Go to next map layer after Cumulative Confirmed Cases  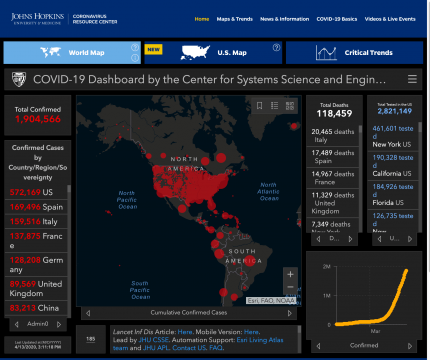(290, 313)
